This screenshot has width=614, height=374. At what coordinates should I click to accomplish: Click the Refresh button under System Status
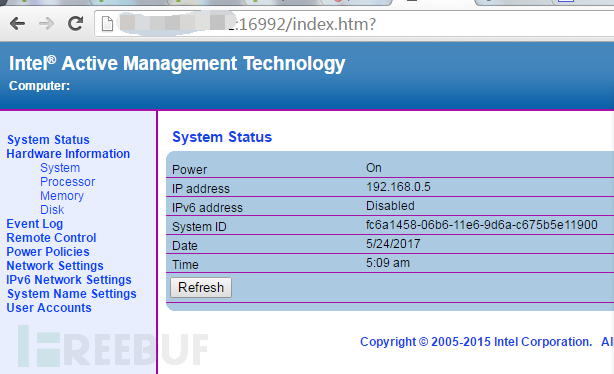point(201,287)
